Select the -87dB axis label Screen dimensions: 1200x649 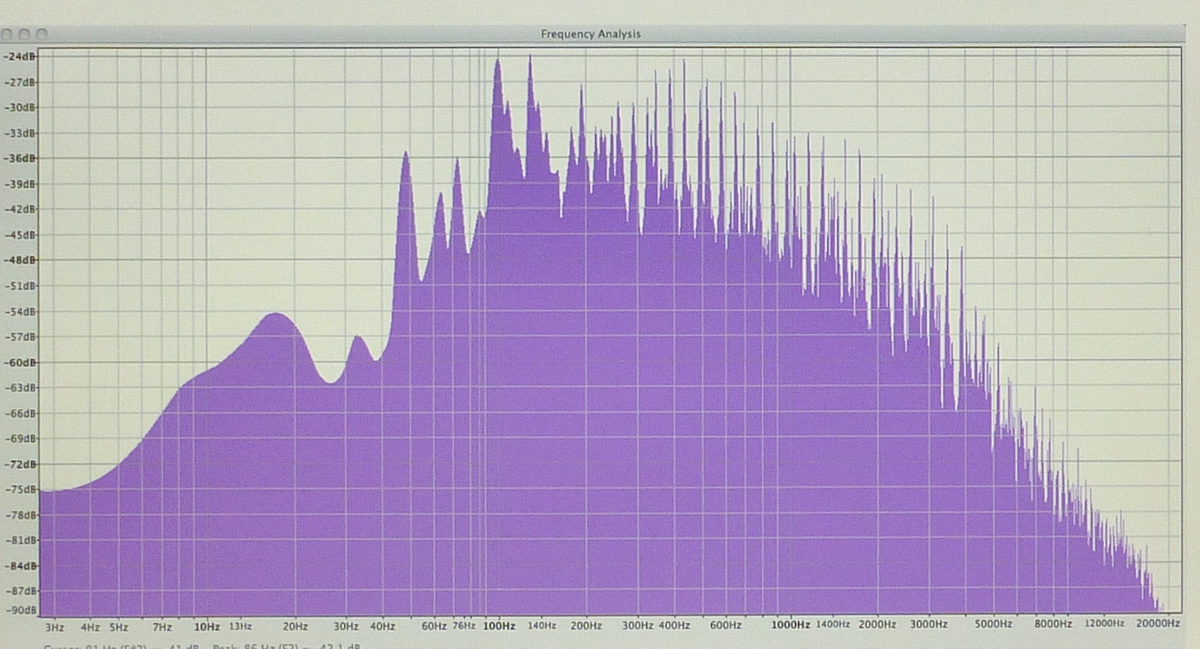pos(19,592)
